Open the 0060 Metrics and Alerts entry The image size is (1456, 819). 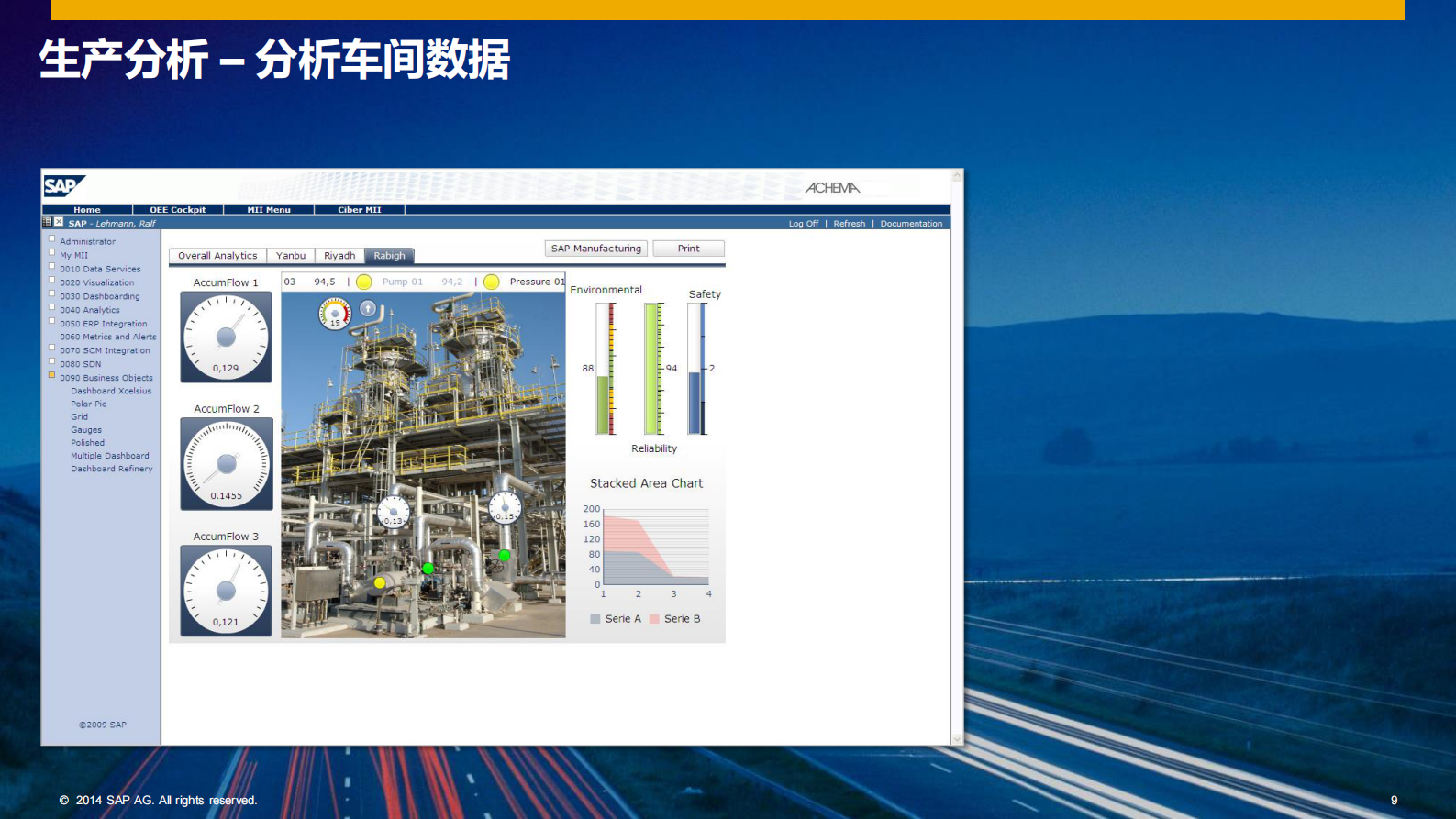(x=108, y=337)
